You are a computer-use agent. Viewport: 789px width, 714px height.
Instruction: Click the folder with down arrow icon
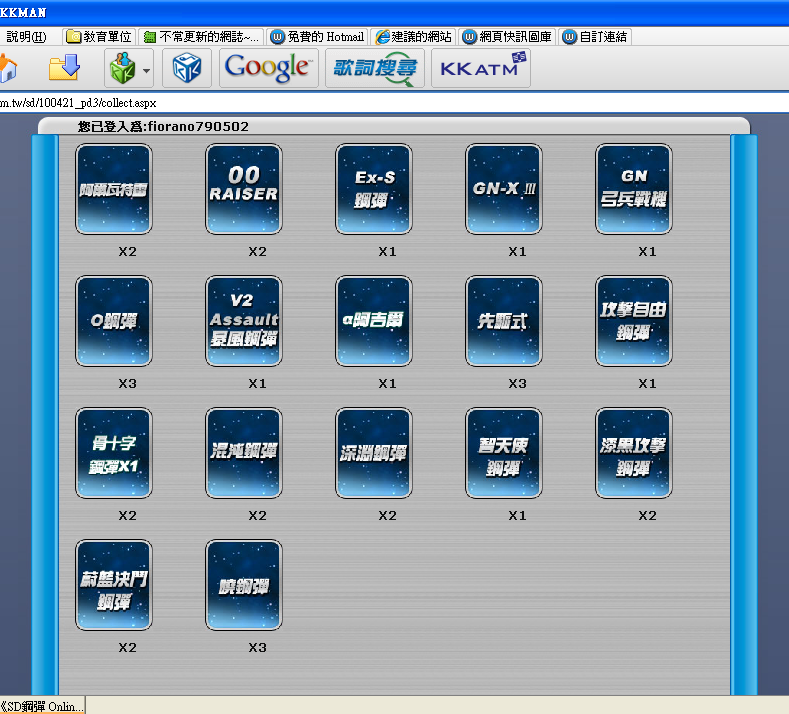click(65, 68)
